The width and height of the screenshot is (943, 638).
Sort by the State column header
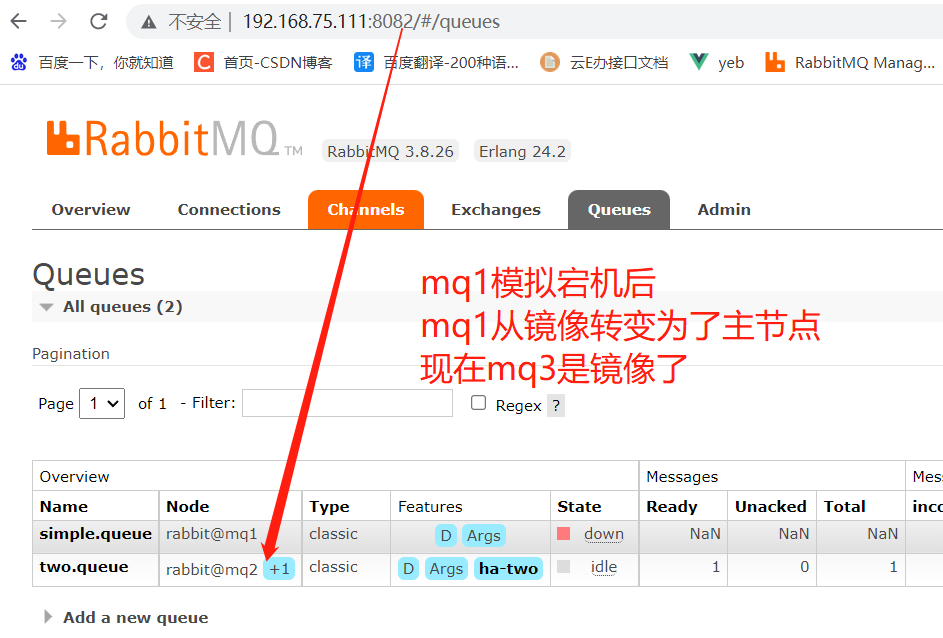coord(579,507)
